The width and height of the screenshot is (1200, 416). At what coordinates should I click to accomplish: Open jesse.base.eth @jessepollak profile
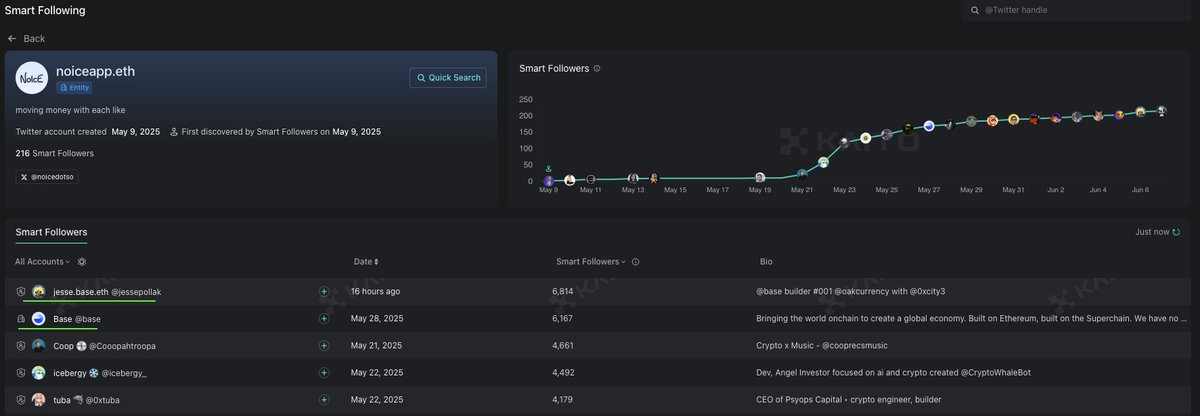107,291
